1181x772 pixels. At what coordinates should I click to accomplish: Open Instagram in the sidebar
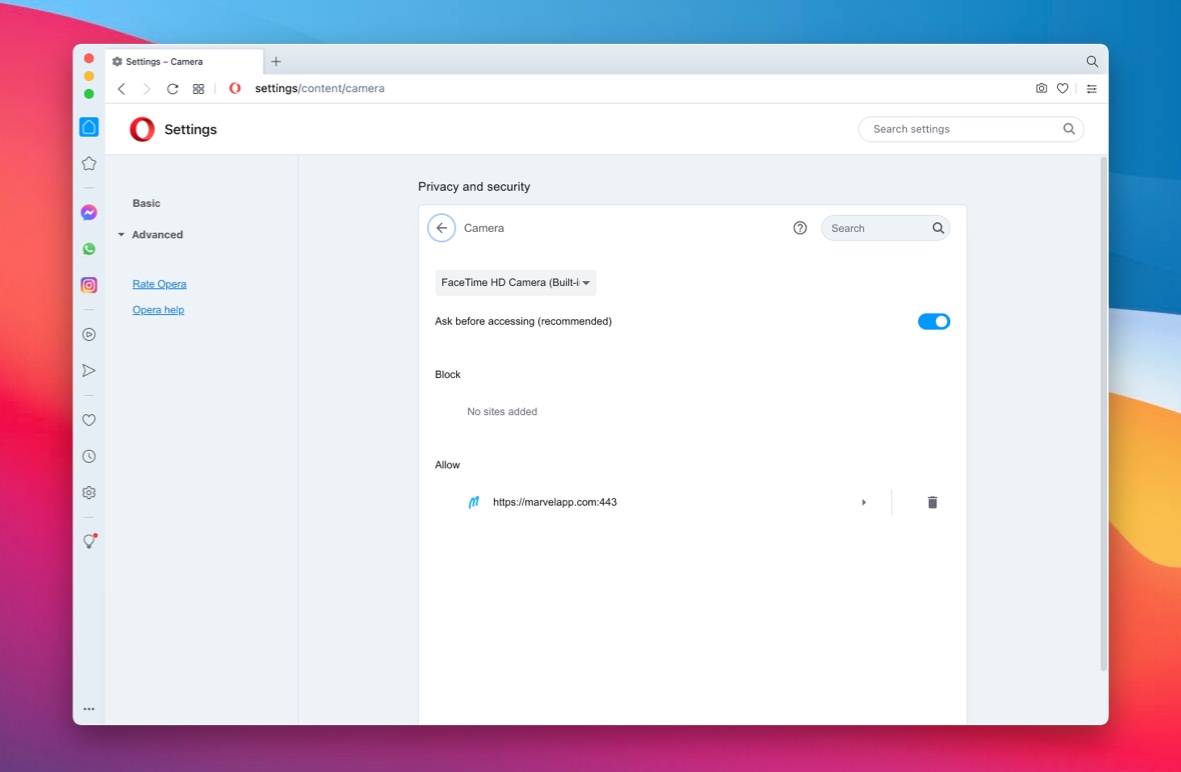89,285
